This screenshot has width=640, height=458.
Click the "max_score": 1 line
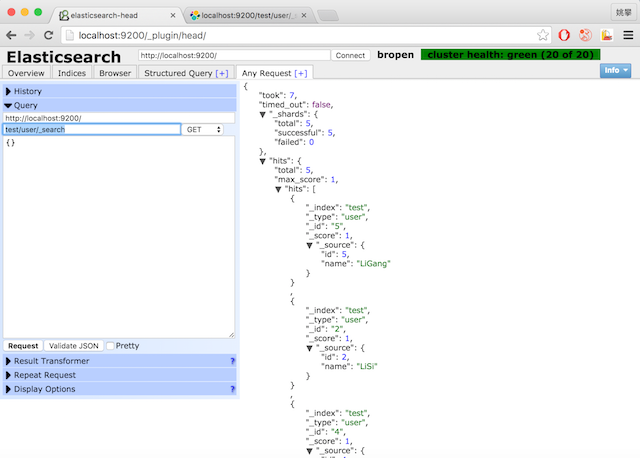click(307, 180)
